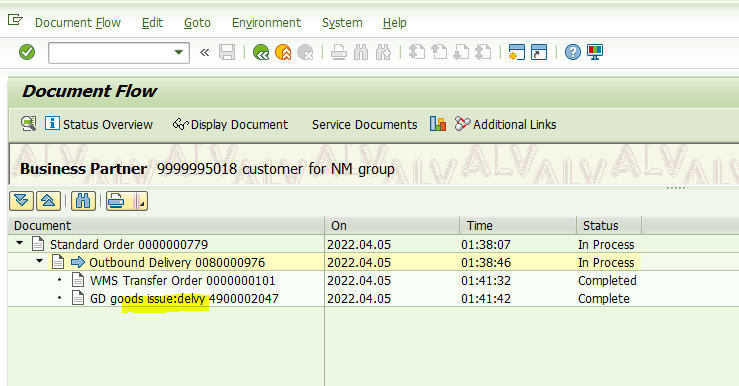Click the Time column header
739x386 pixels.
[518, 226]
